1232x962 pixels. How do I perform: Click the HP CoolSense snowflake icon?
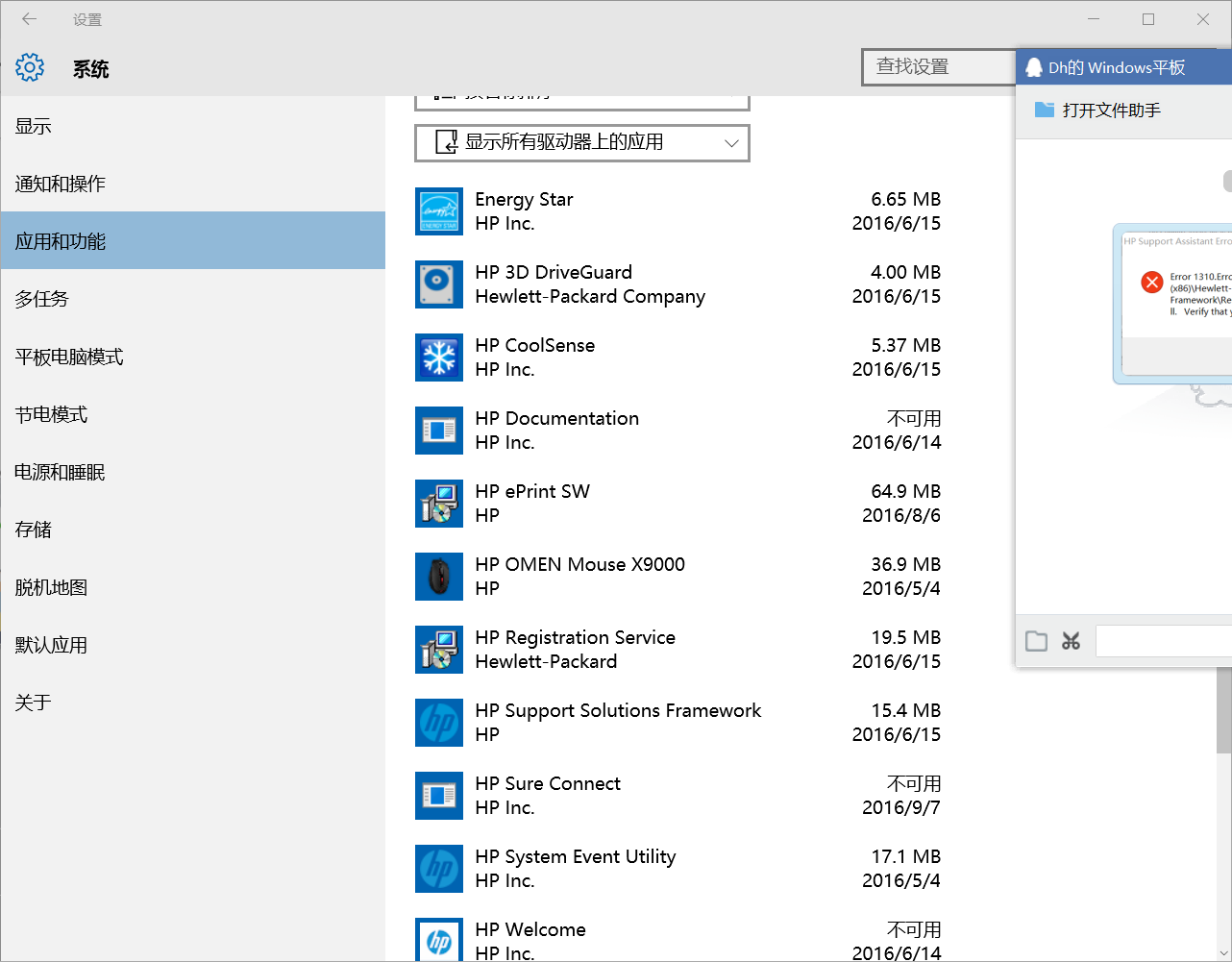[x=439, y=358]
